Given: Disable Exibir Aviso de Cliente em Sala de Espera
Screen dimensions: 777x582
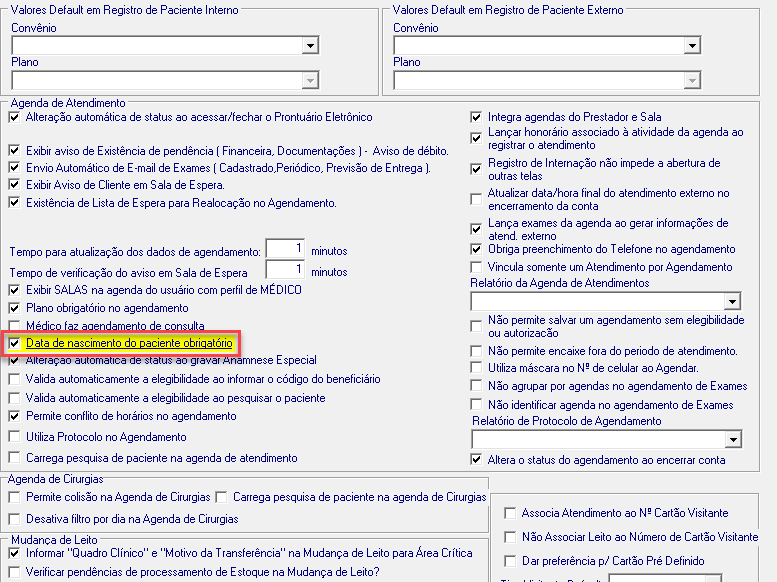Looking at the screenshot, I should 14,185.
